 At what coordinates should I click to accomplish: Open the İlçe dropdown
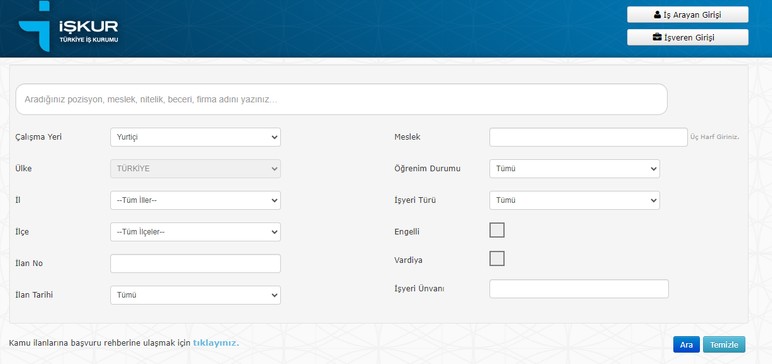(x=195, y=232)
